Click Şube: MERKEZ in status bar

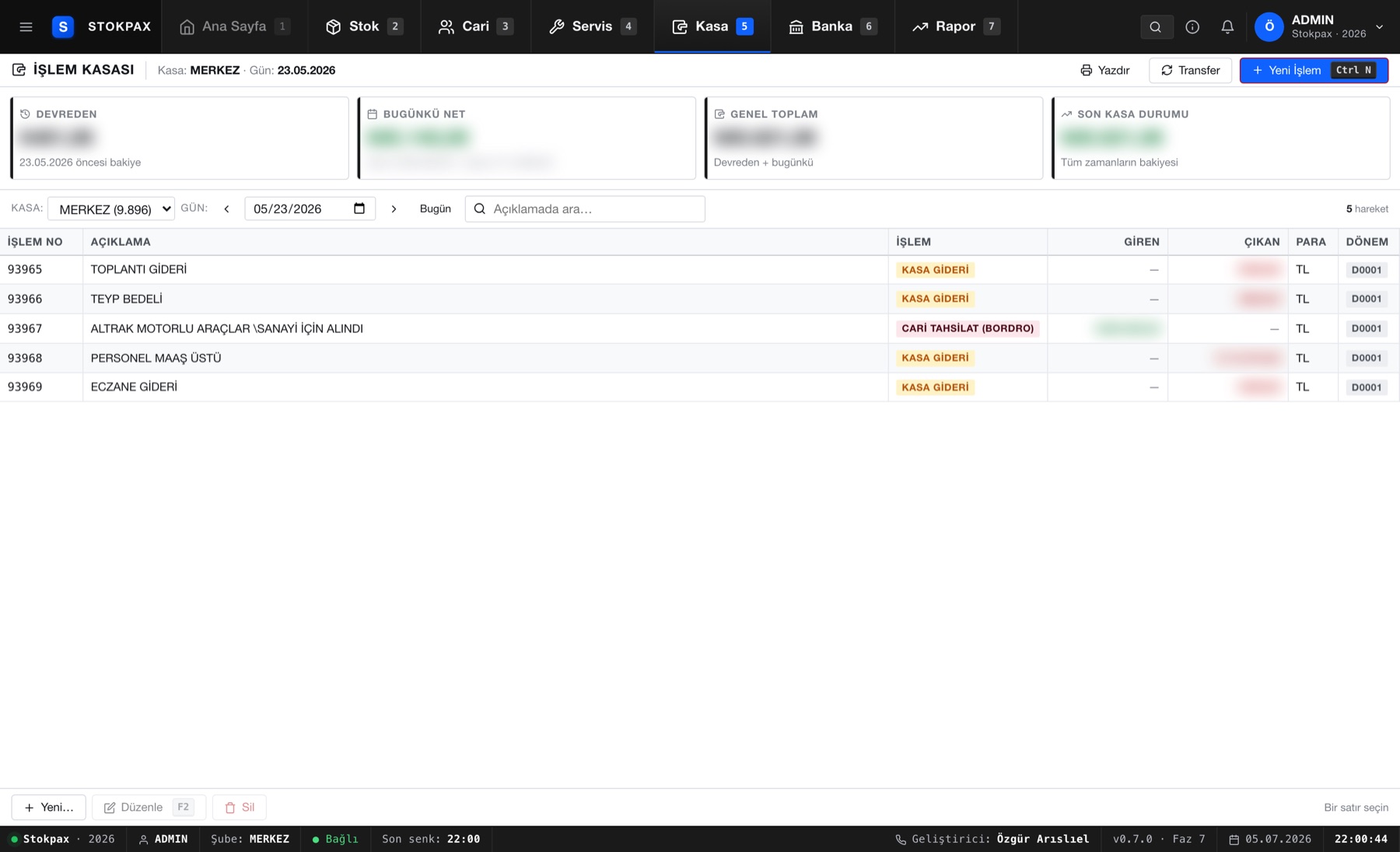[250, 839]
